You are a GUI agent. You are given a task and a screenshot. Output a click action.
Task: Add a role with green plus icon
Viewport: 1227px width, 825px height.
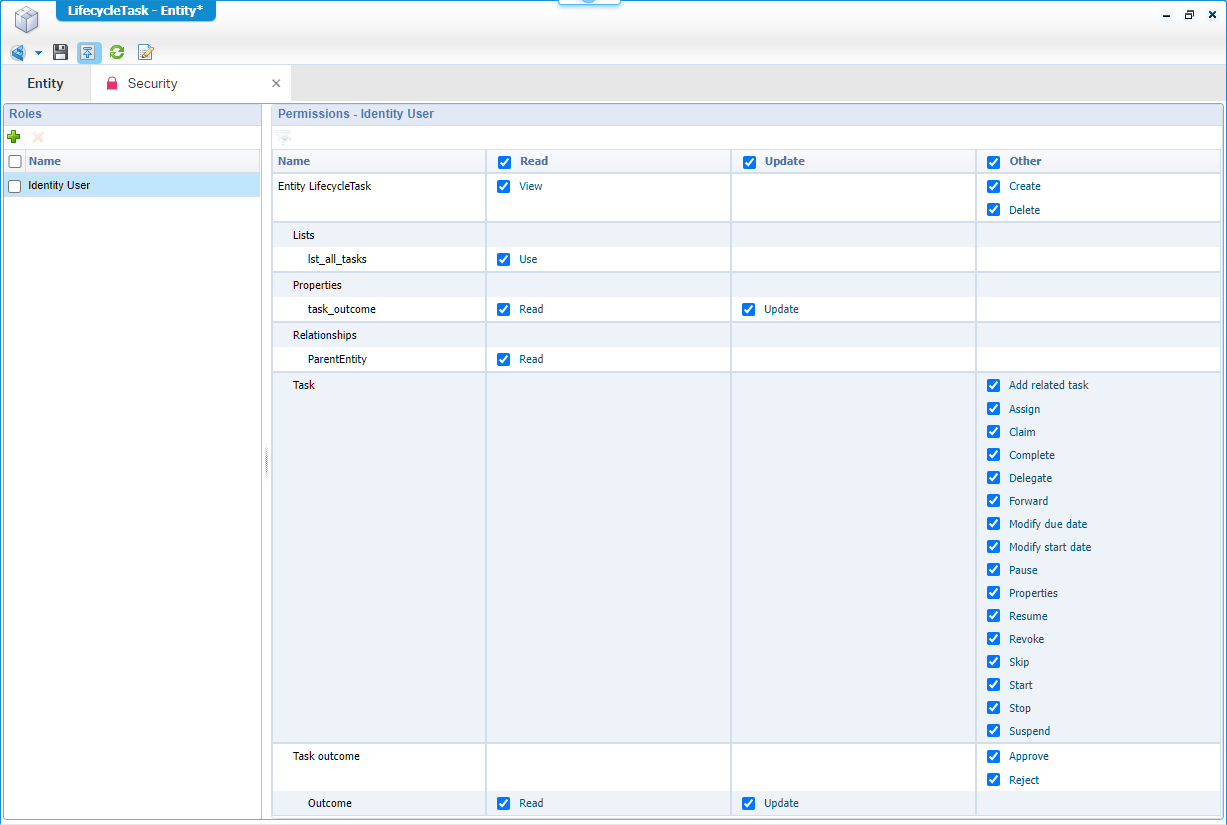click(x=14, y=137)
